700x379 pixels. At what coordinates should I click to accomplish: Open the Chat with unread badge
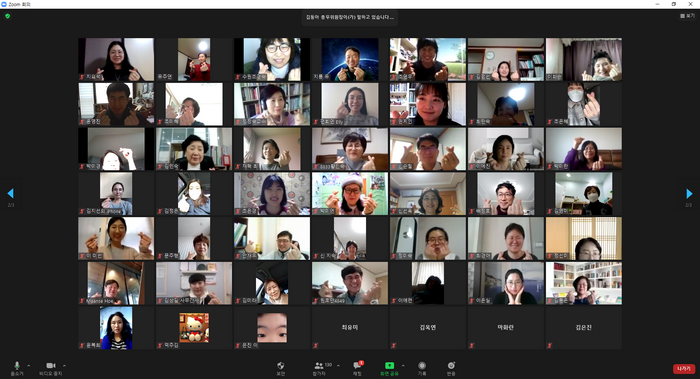(x=357, y=368)
